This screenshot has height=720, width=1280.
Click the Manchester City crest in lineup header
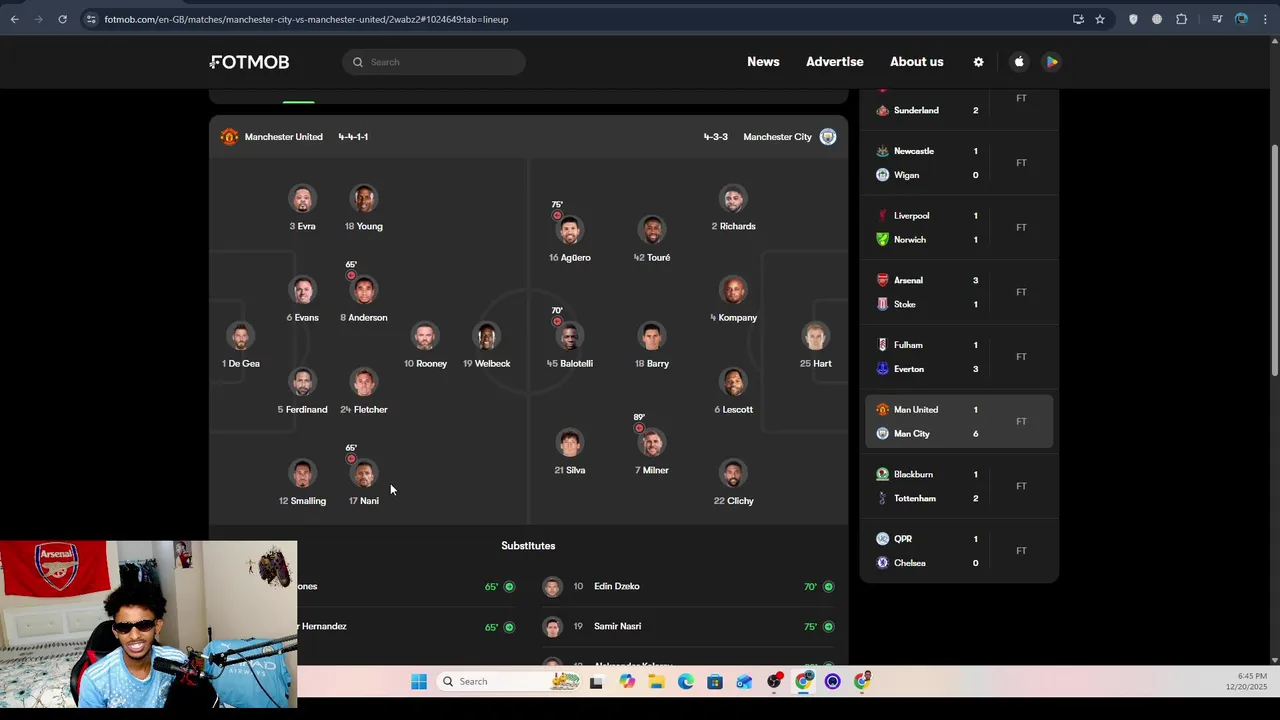coord(828,137)
